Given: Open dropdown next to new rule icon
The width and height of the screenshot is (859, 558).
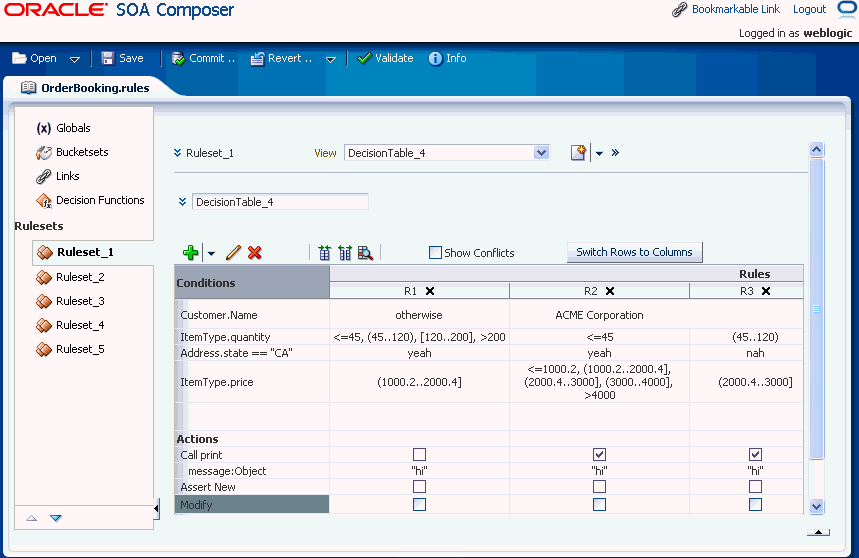Looking at the screenshot, I should (x=599, y=153).
